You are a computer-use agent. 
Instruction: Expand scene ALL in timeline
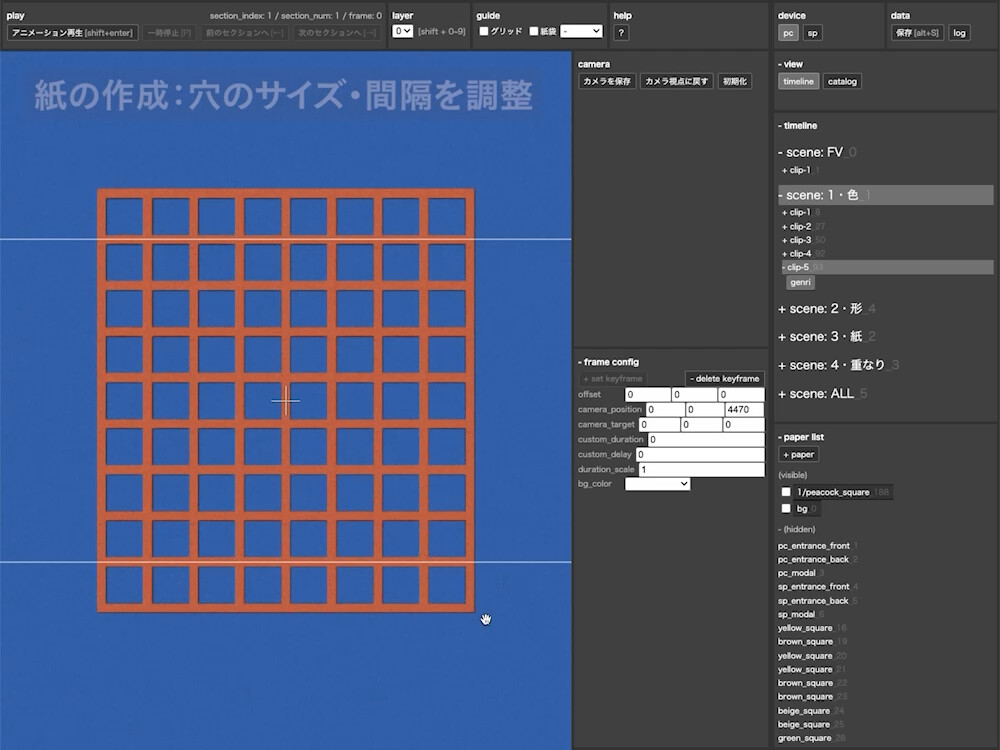pyautogui.click(x=816, y=394)
